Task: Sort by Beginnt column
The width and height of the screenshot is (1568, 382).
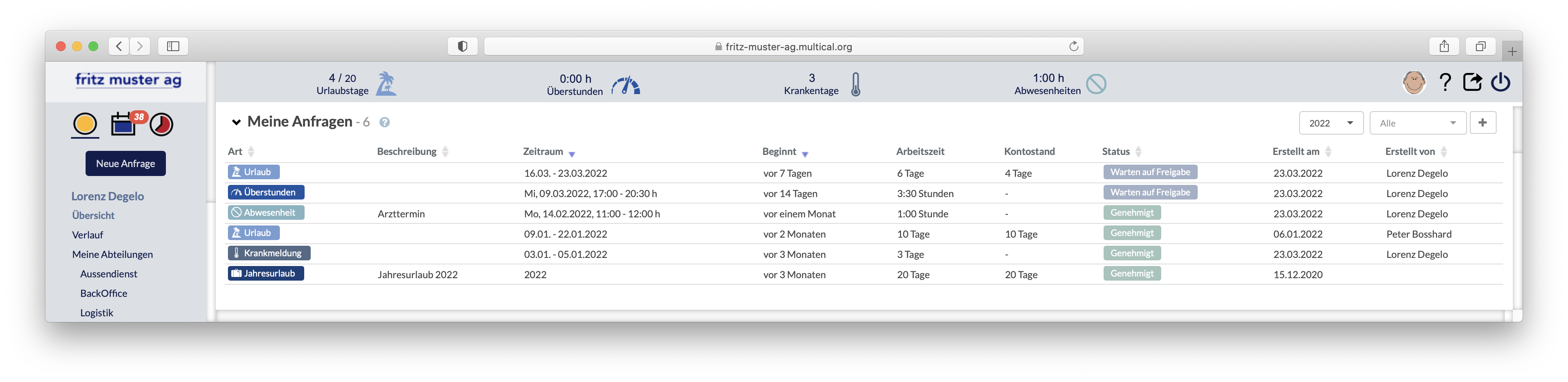Action: tap(785, 152)
